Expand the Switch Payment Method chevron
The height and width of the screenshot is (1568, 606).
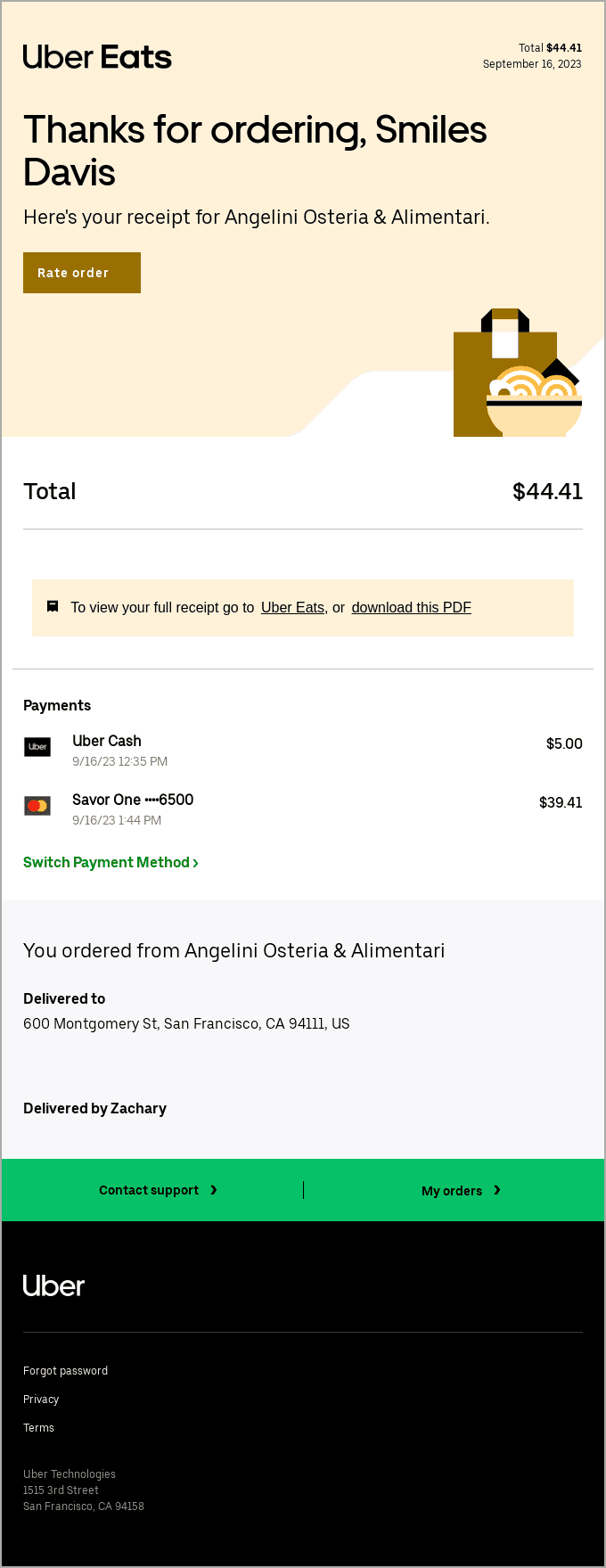(195, 862)
